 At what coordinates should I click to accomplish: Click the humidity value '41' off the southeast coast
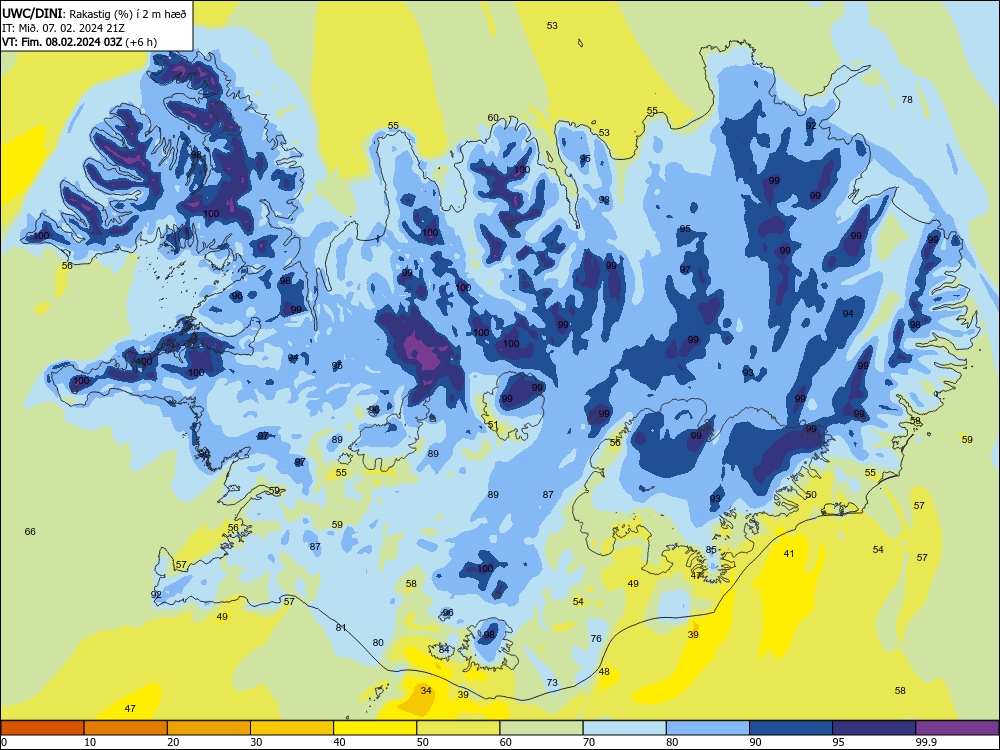click(x=789, y=554)
